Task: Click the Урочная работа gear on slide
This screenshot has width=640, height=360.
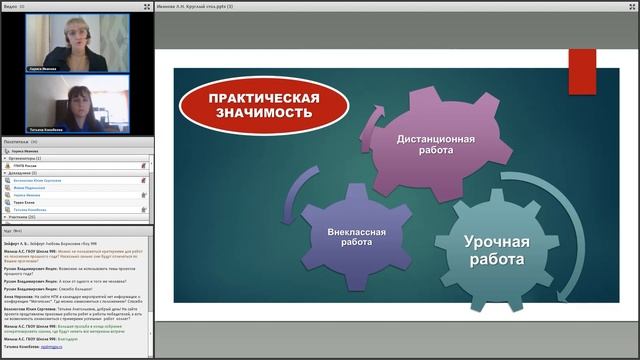Action: pos(497,250)
